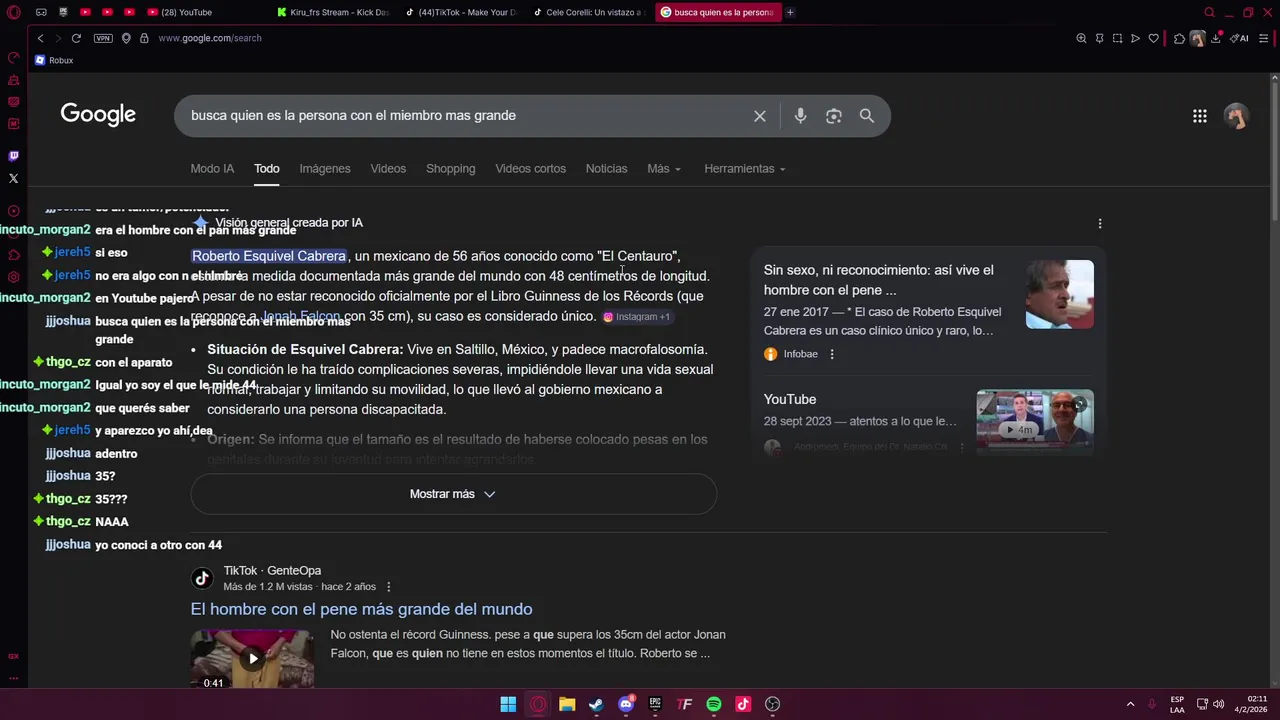The height and width of the screenshot is (720, 1280).
Task: Open the Instagram +1 source chip
Action: (x=636, y=317)
